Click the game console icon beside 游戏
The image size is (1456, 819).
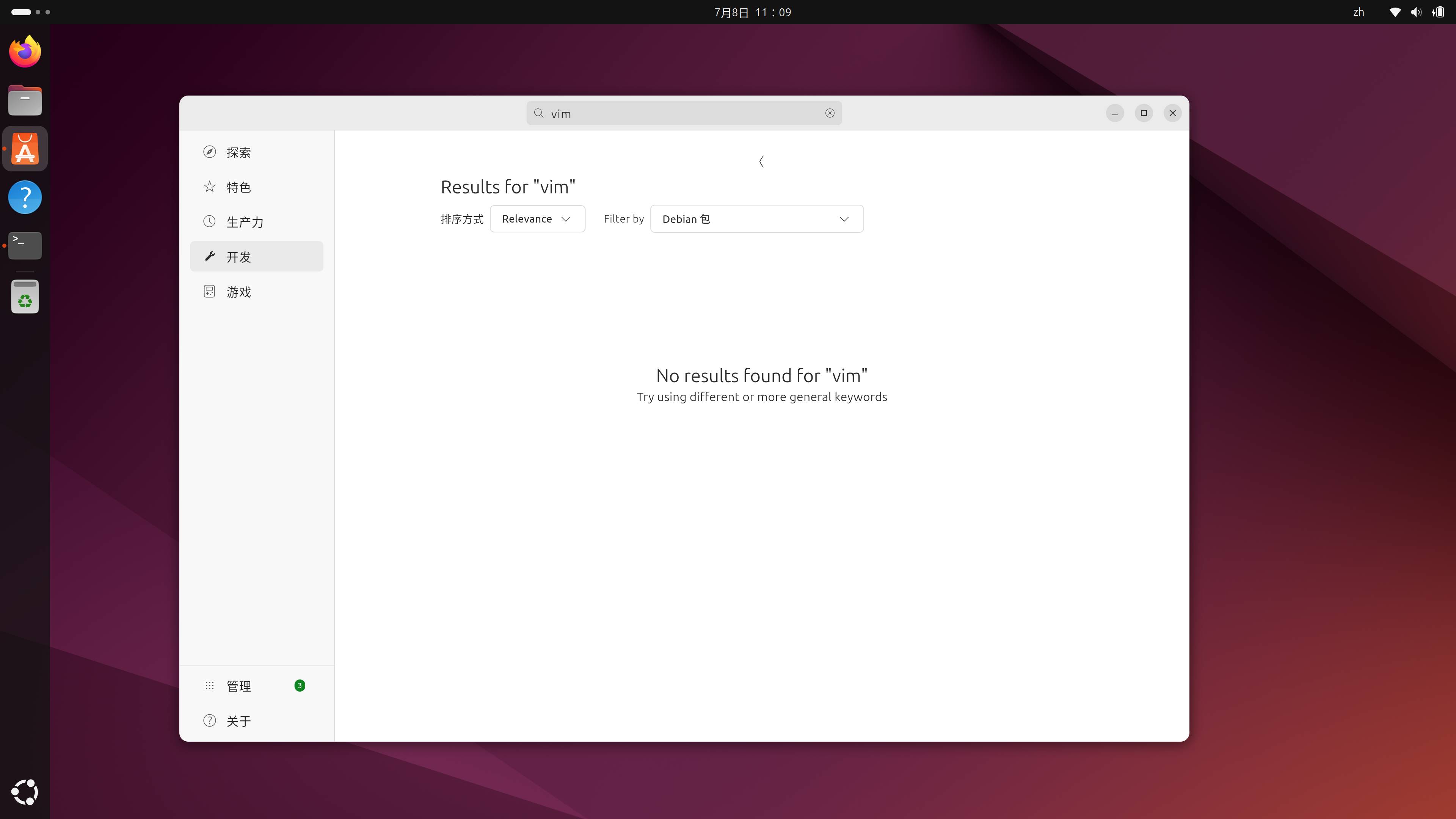coord(210,291)
